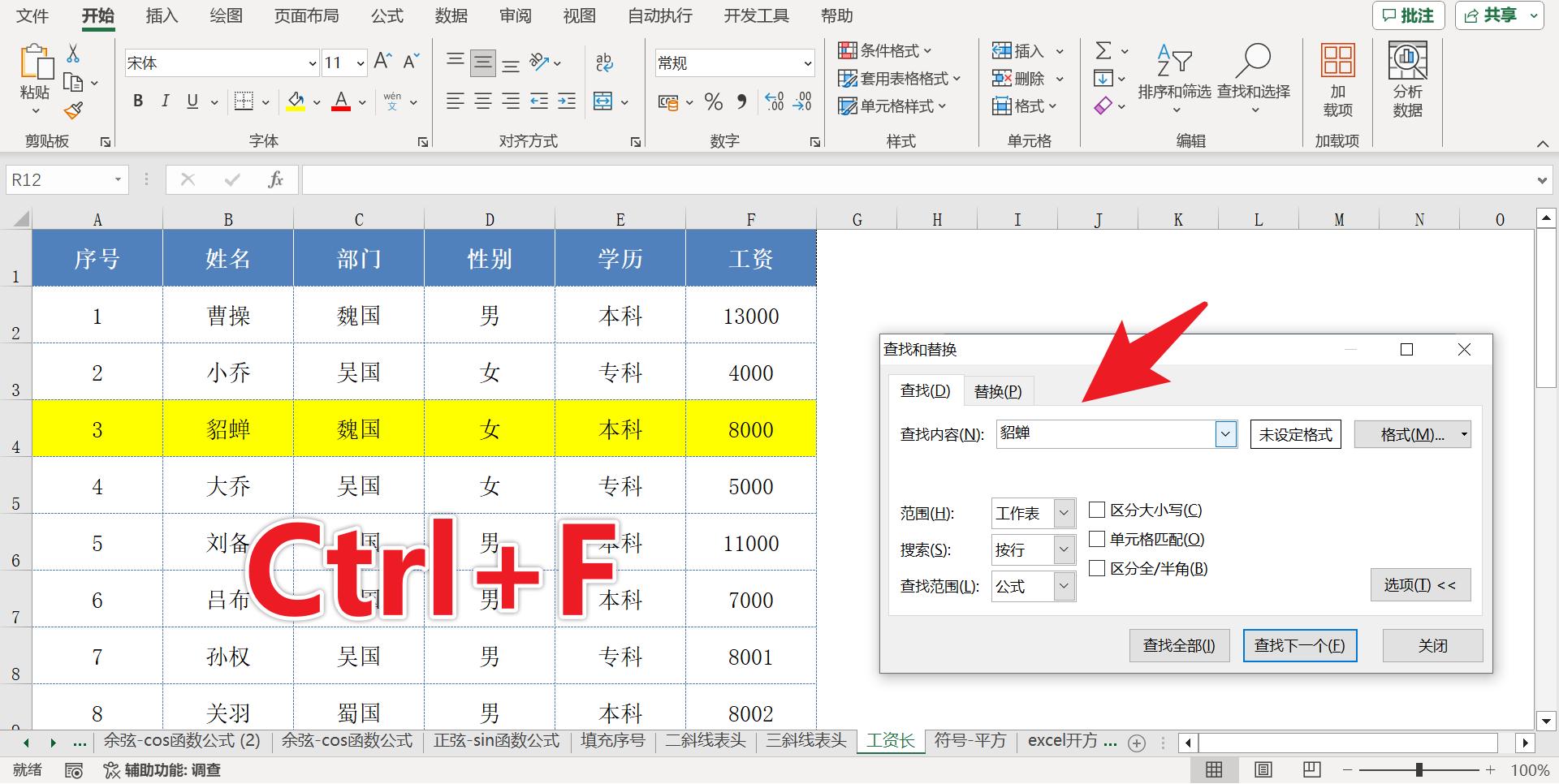Click the Cut scissors icon
1559x784 pixels.
click(x=73, y=54)
